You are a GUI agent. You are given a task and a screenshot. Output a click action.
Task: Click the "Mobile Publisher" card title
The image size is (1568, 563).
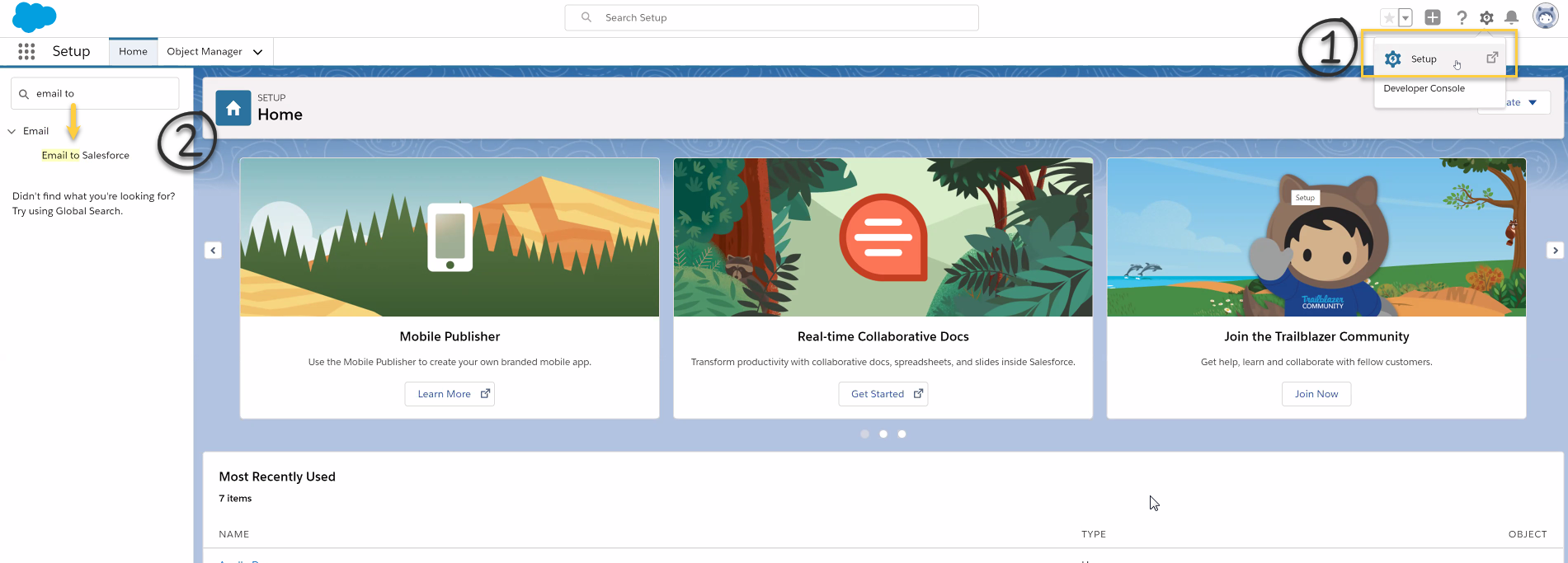pos(450,336)
